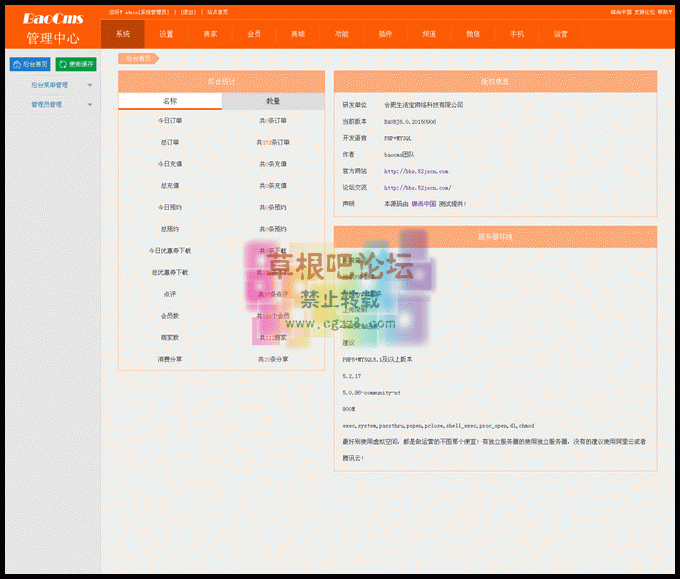Click the 帮助? link at top right
680x579 pixels.
tap(664, 12)
